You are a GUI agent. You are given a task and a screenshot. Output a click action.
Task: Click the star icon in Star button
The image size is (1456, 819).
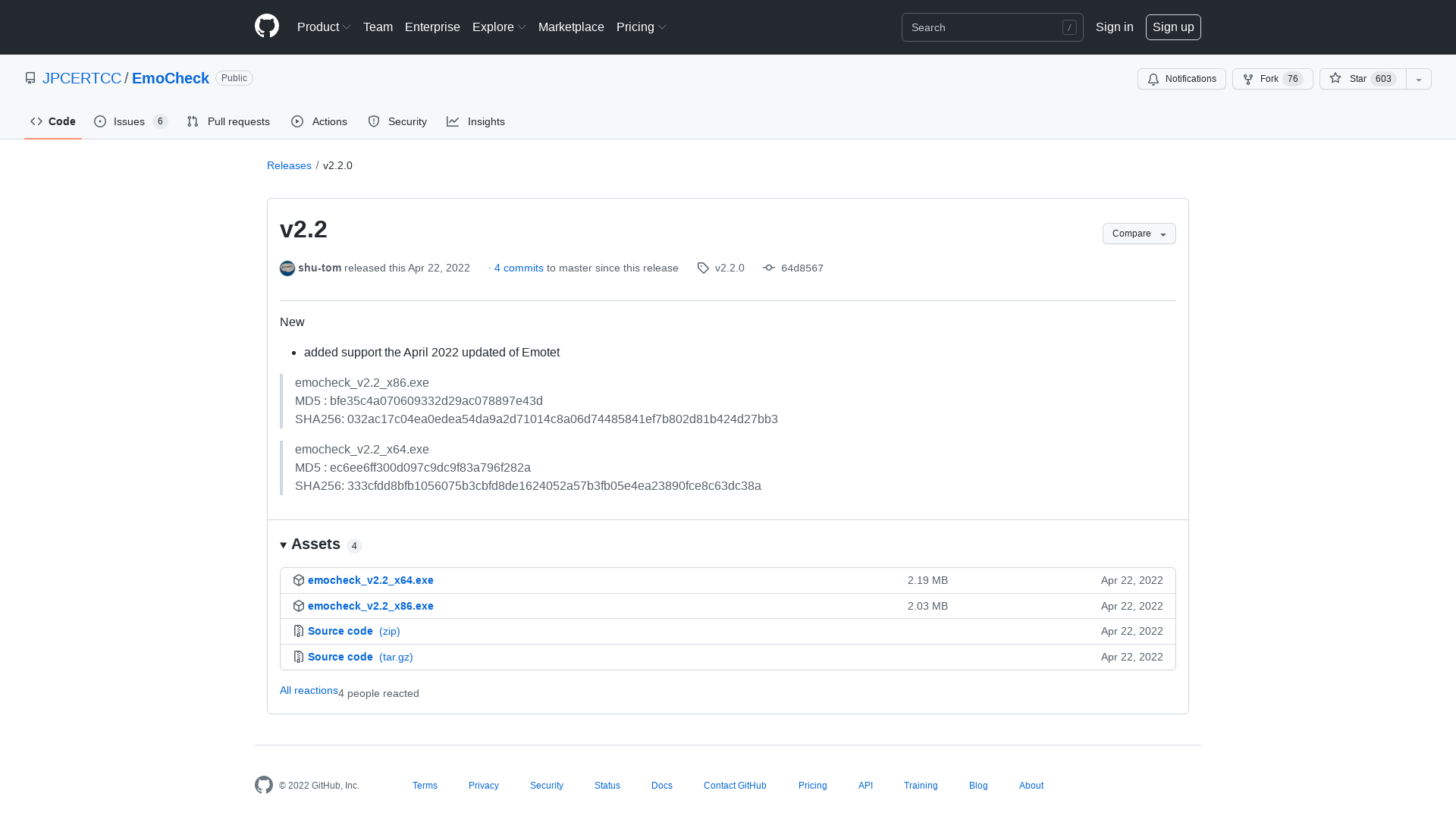(1335, 78)
